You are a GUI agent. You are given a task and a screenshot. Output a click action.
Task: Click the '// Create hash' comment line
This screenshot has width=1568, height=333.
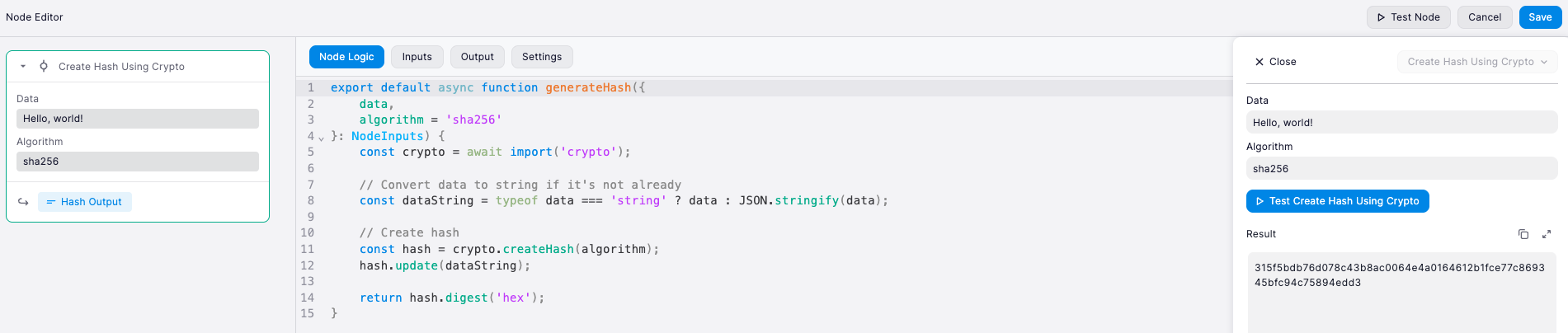coord(409,233)
